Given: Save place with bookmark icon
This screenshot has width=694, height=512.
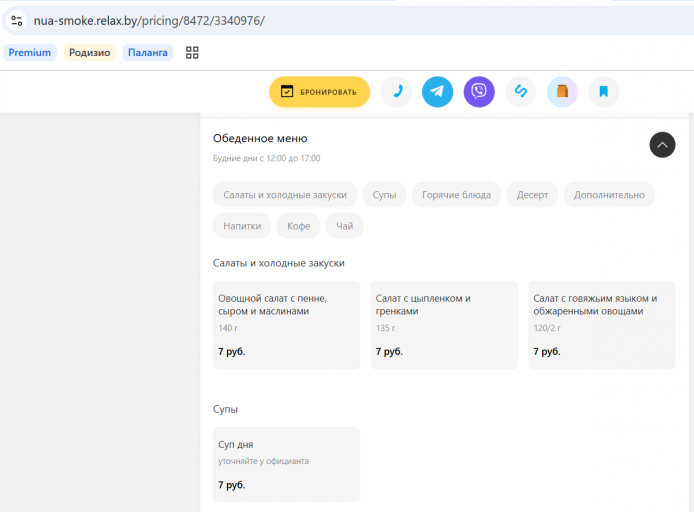Looking at the screenshot, I should click(604, 92).
